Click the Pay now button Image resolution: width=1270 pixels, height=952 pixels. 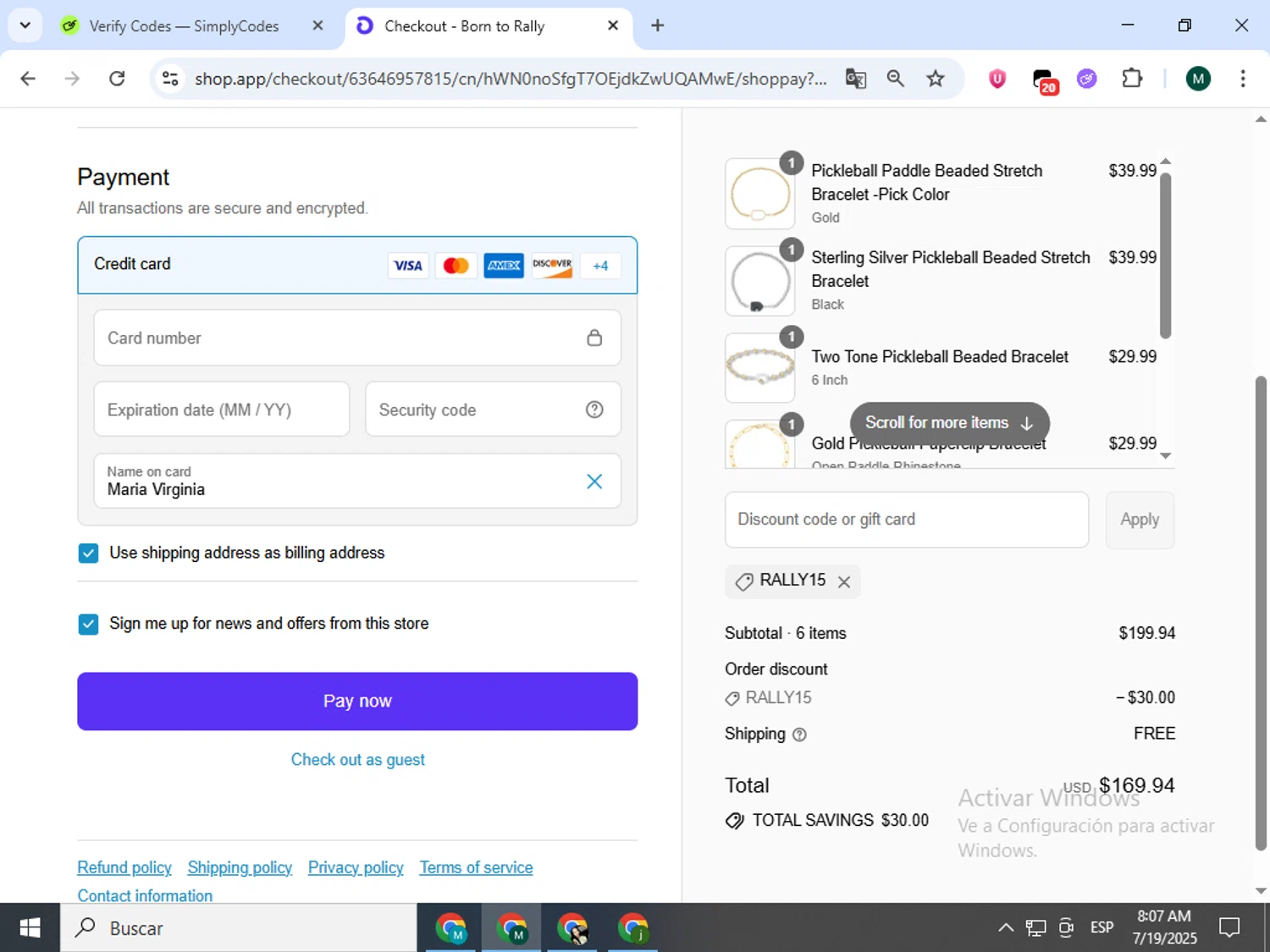click(357, 702)
